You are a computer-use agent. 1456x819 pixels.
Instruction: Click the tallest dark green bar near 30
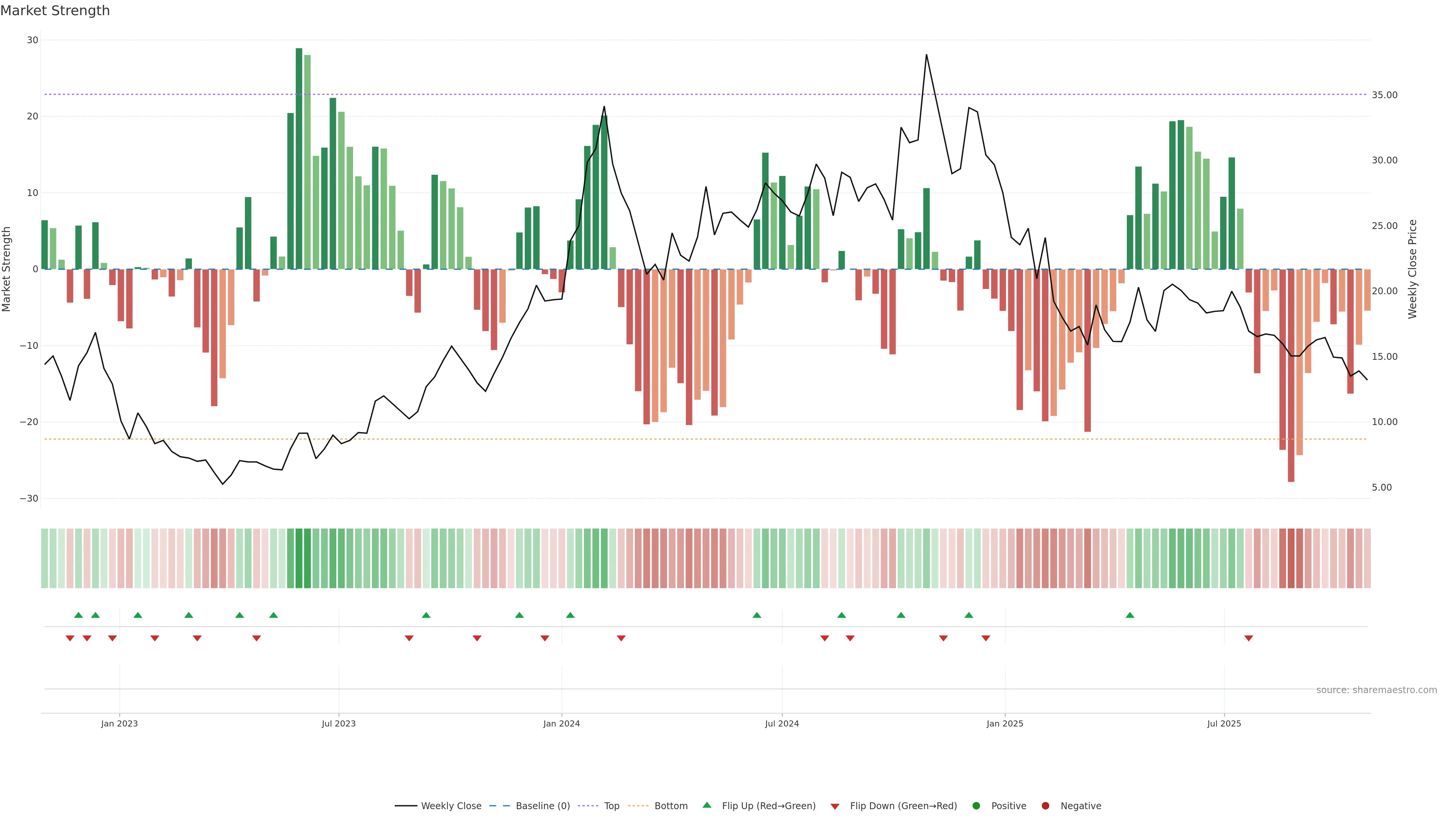click(299, 158)
